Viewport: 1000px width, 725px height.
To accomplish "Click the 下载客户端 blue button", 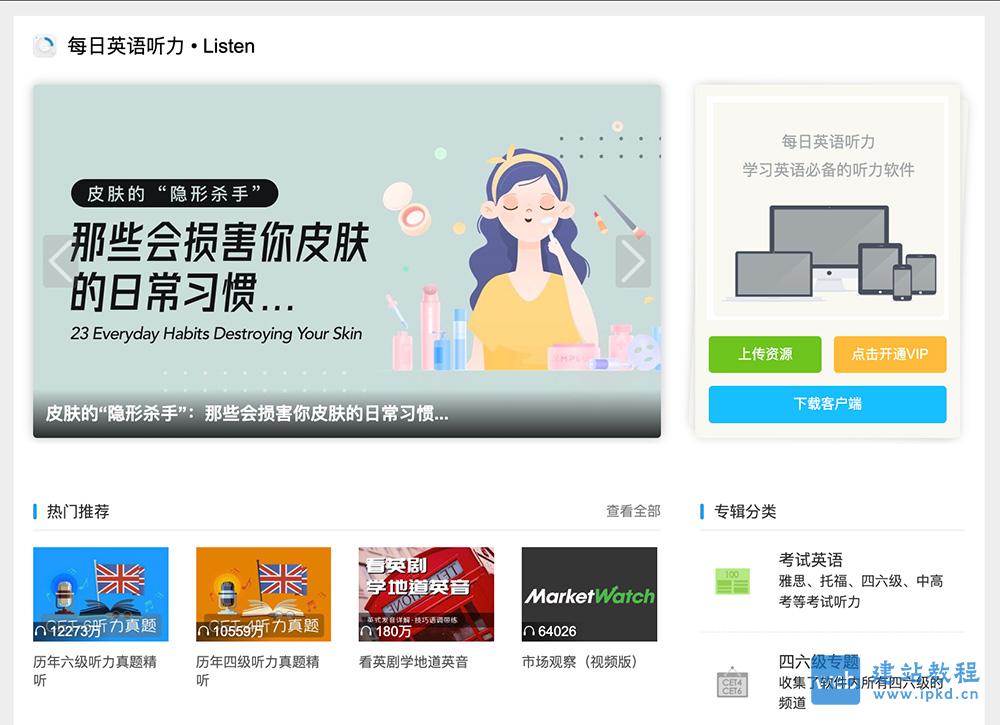I will tap(827, 404).
